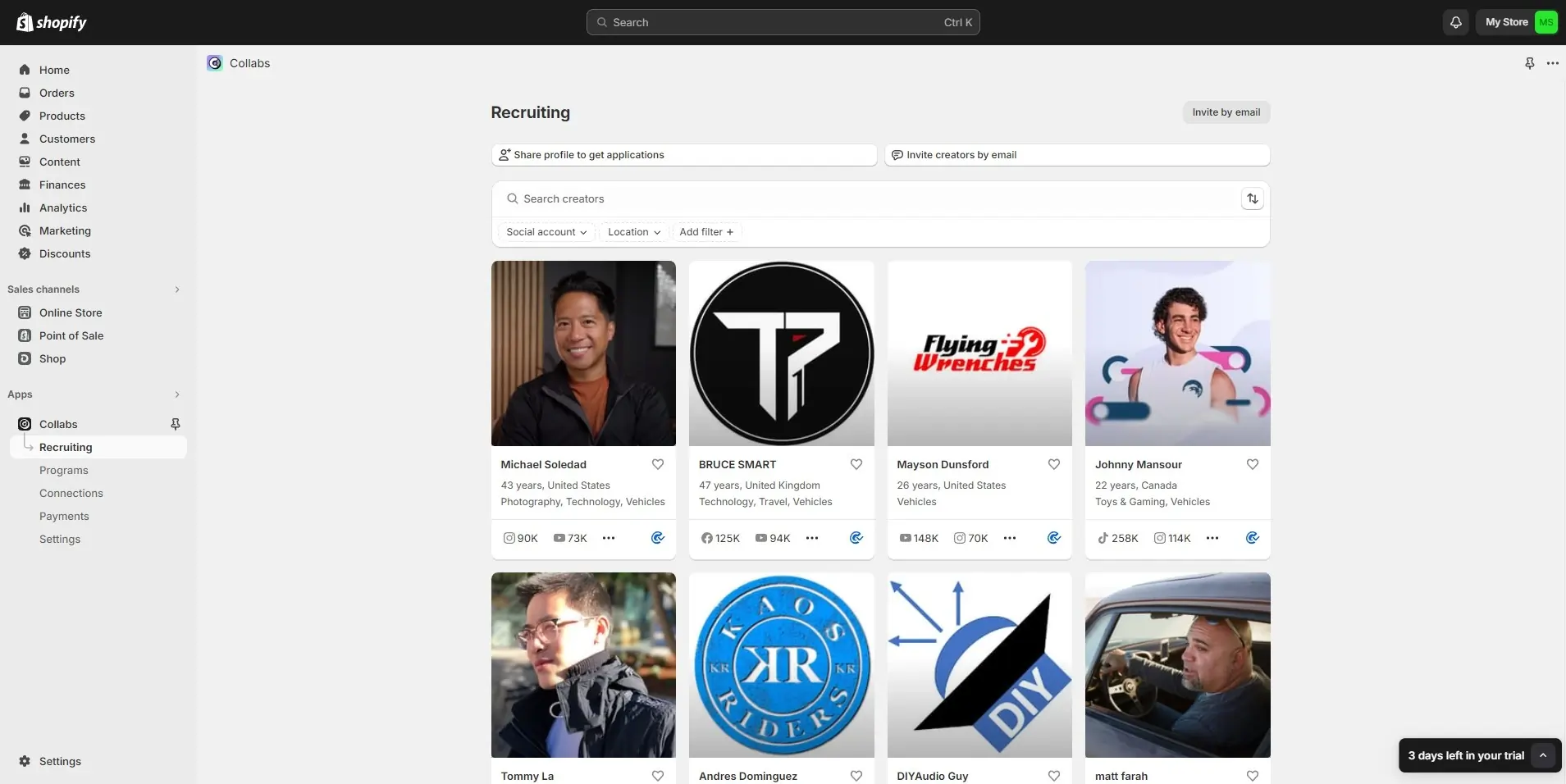Select Payments under Collabs
Screen dimensions: 1566x784
pos(64,516)
